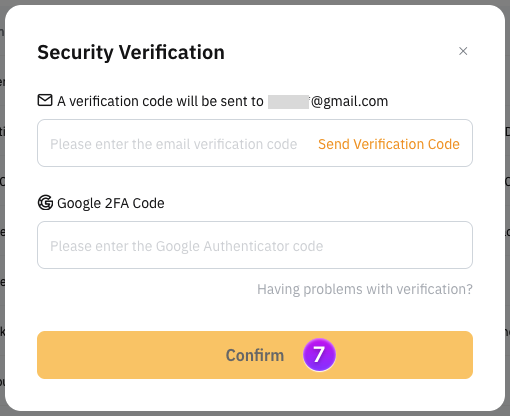Open Having problems with verification link
This screenshot has height=416, width=510.
click(365, 289)
